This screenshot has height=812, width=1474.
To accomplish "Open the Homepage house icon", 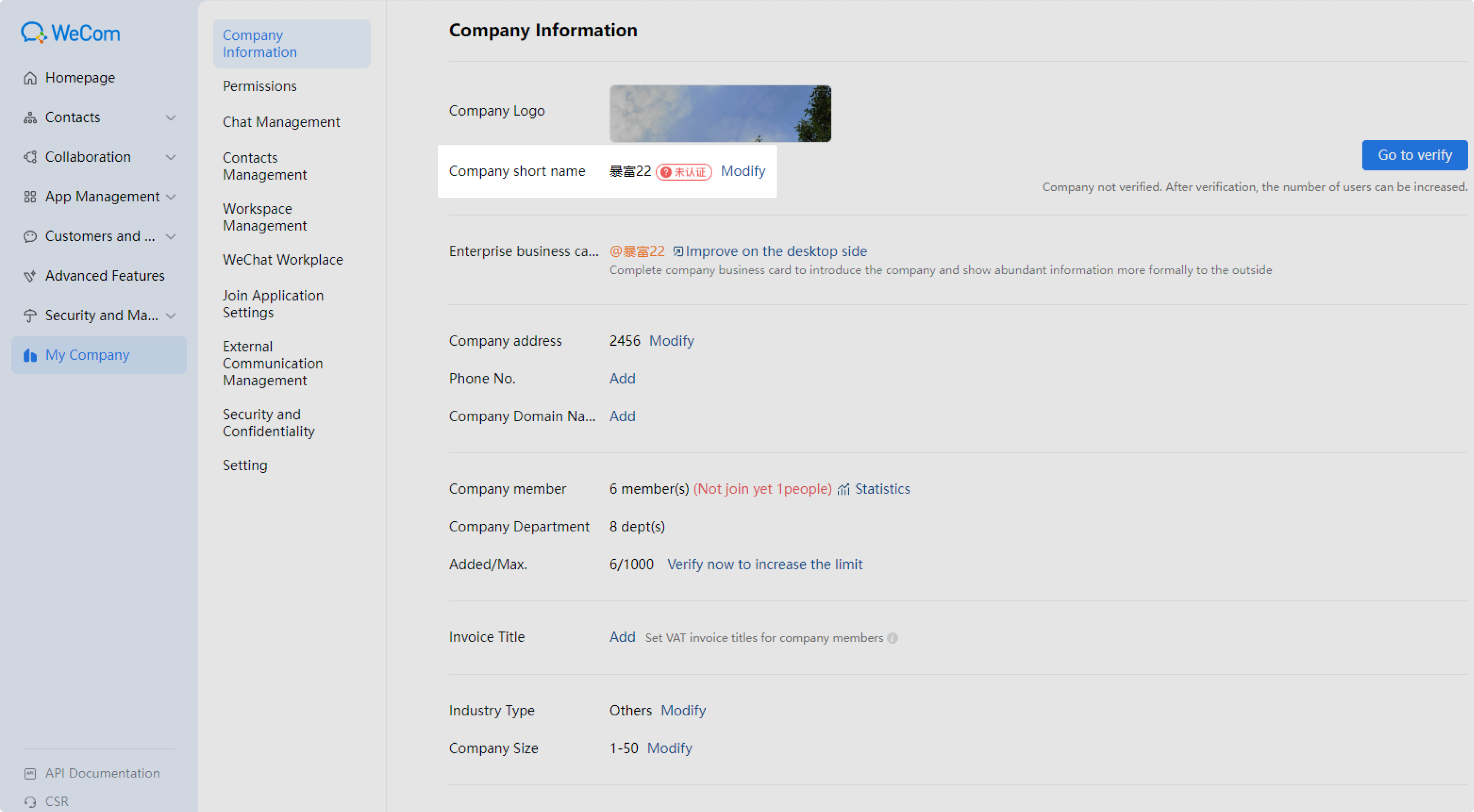I will tap(30, 78).
